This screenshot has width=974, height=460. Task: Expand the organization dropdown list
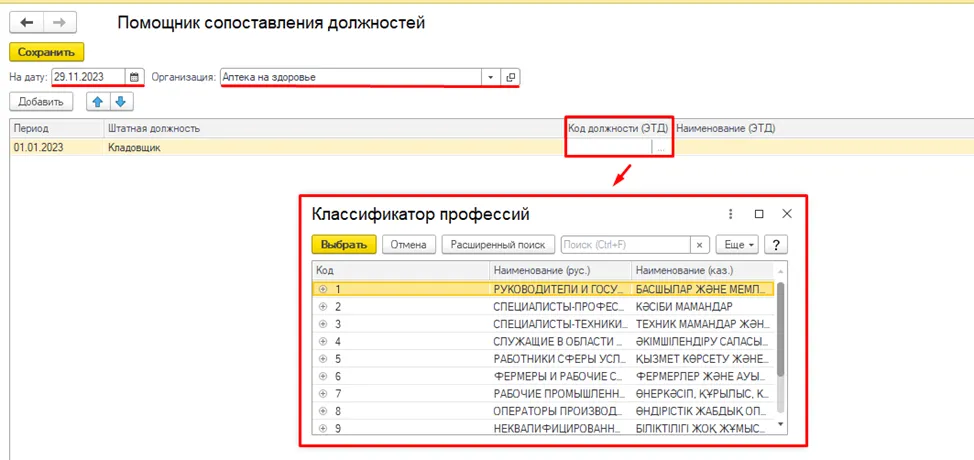[490, 77]
